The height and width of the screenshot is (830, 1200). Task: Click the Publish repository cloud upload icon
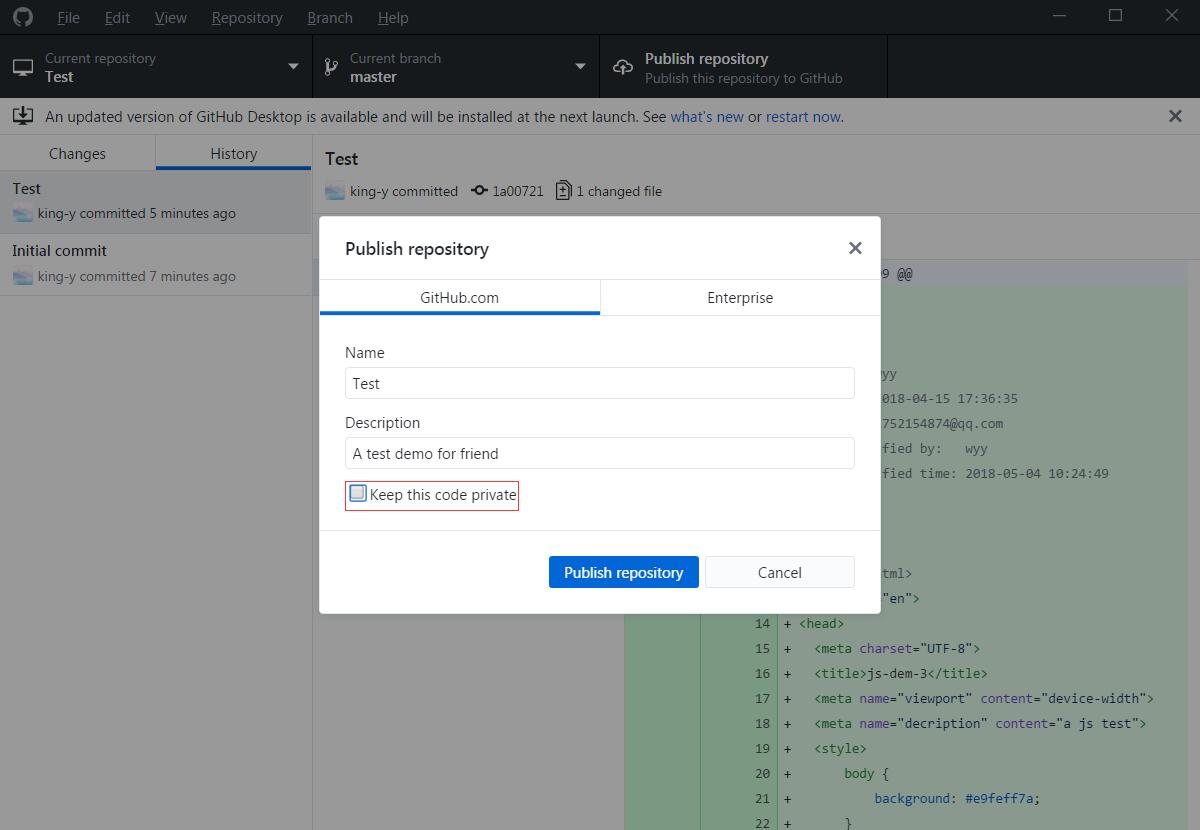pyautogui.click(x=623, y=67)
